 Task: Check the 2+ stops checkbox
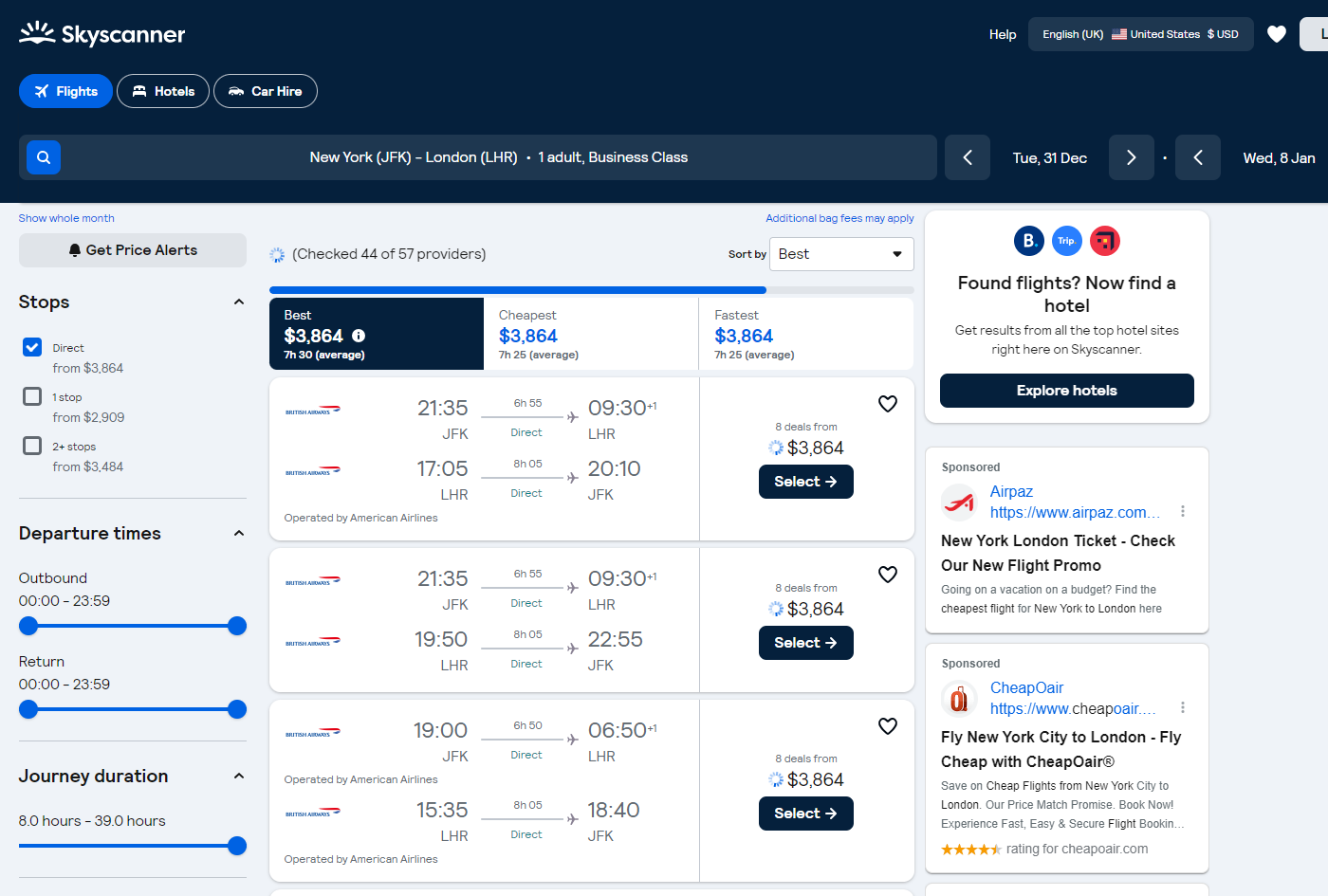pyautogui.click(x=32, y=446)
